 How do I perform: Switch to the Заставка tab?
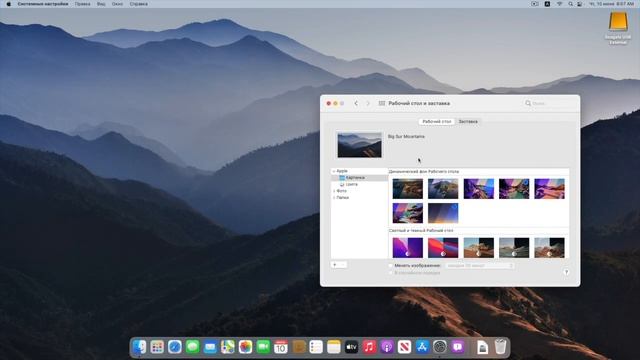(x=468, y=122)
